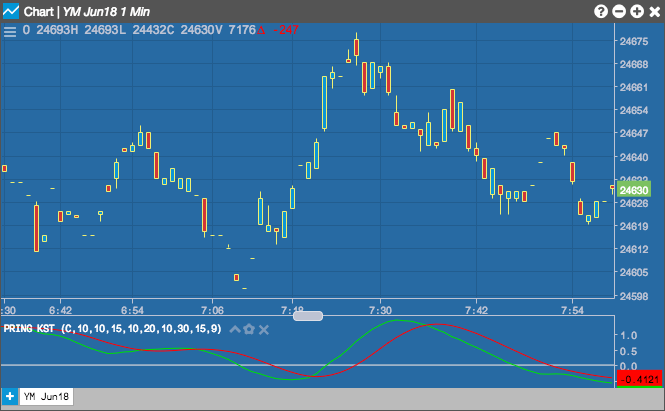
Task: Click the volume value V 7176
Action: (236, 30)
